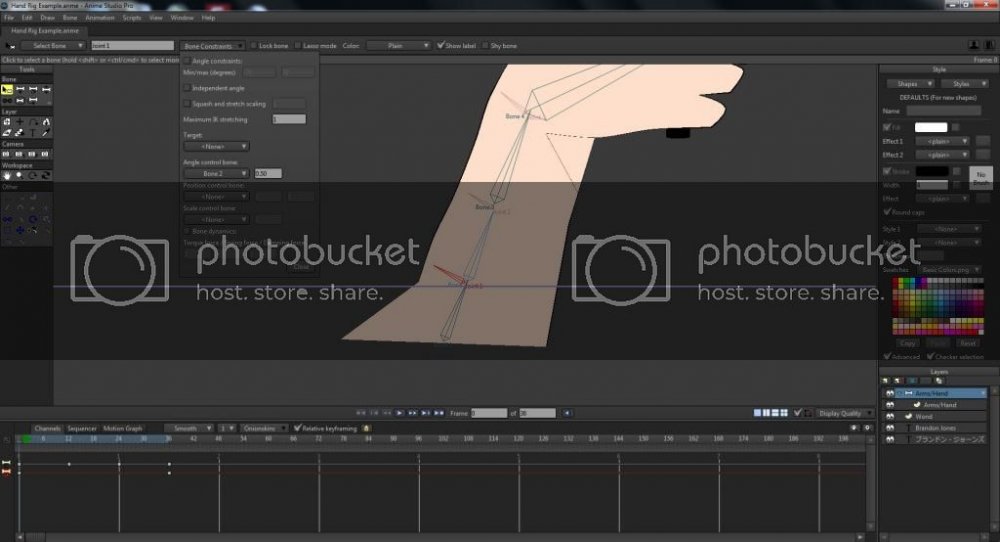Choose the first Layer tool icon
1000x542 pixels.
point(7,122)
